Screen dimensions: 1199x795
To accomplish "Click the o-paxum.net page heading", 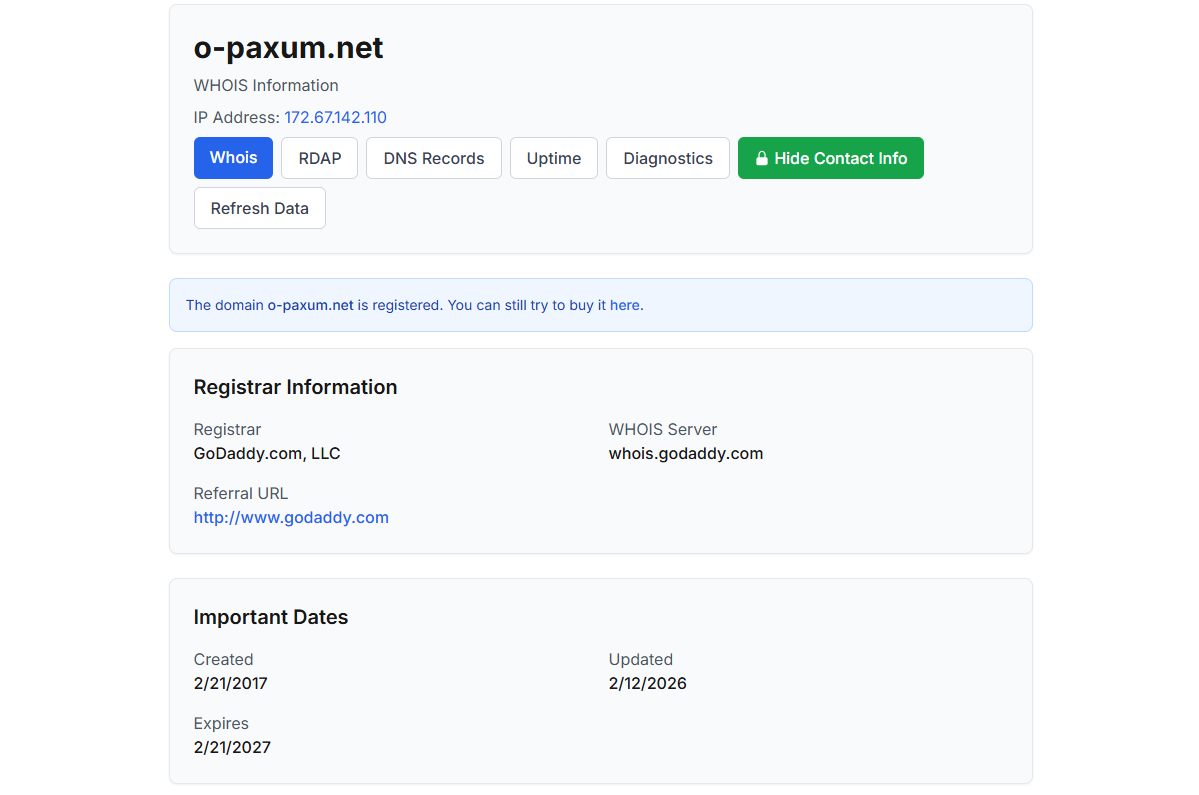I will pos(288,48).
